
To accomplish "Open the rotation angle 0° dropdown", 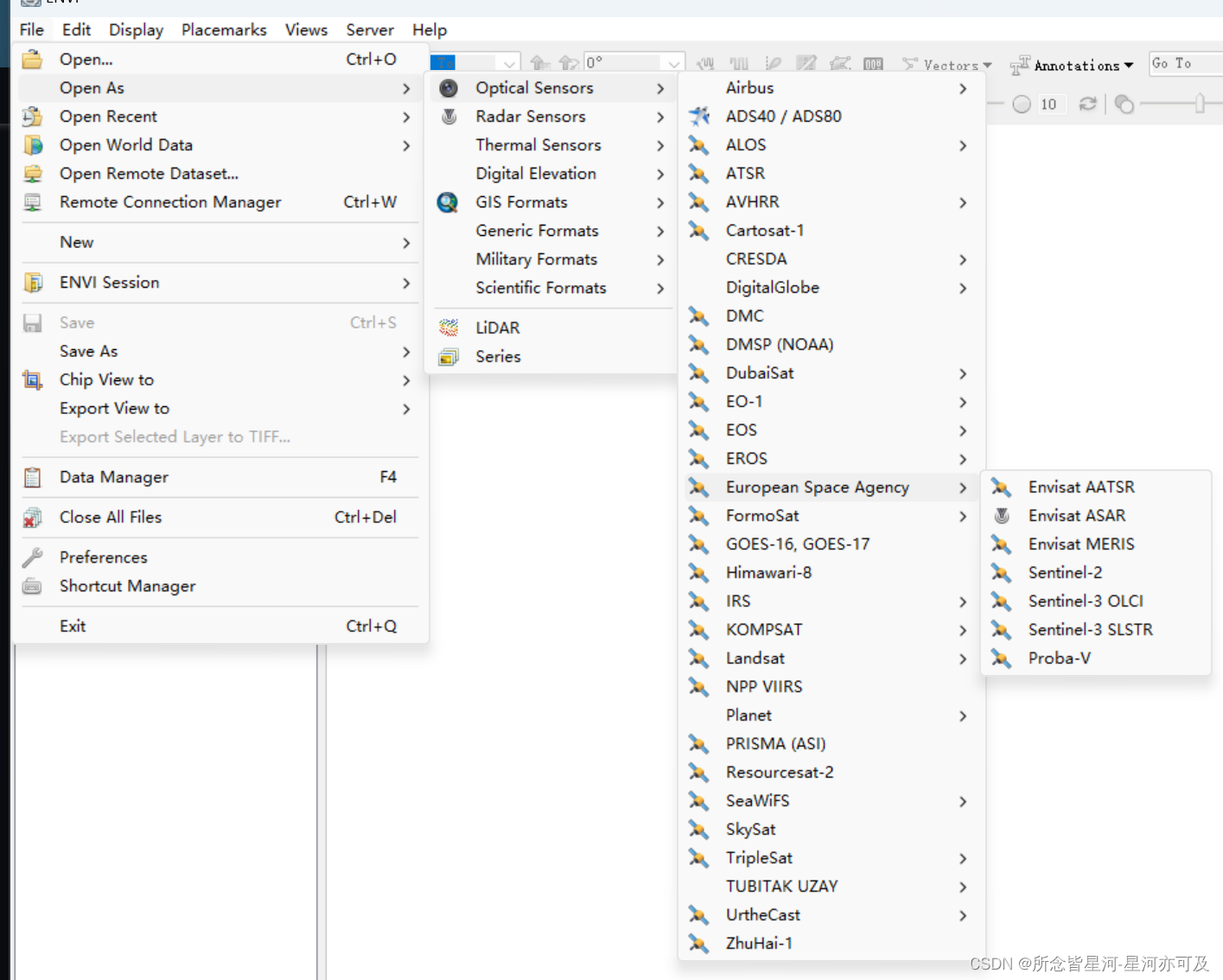I will click(673, 63).
